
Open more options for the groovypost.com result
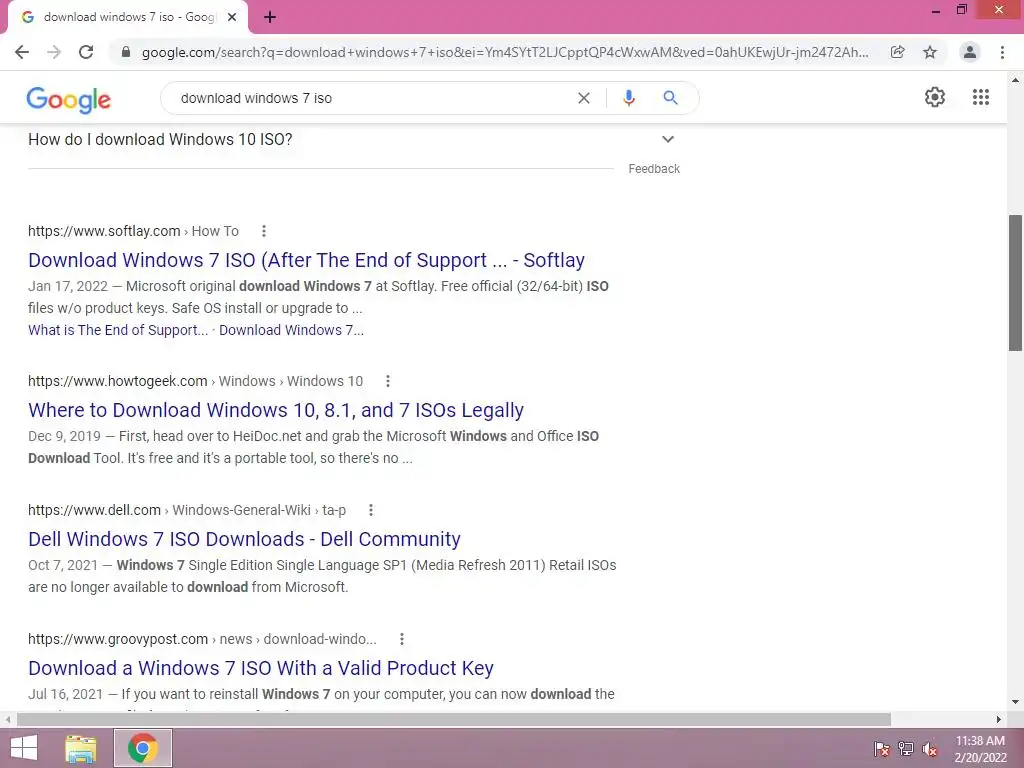(402, 639)
